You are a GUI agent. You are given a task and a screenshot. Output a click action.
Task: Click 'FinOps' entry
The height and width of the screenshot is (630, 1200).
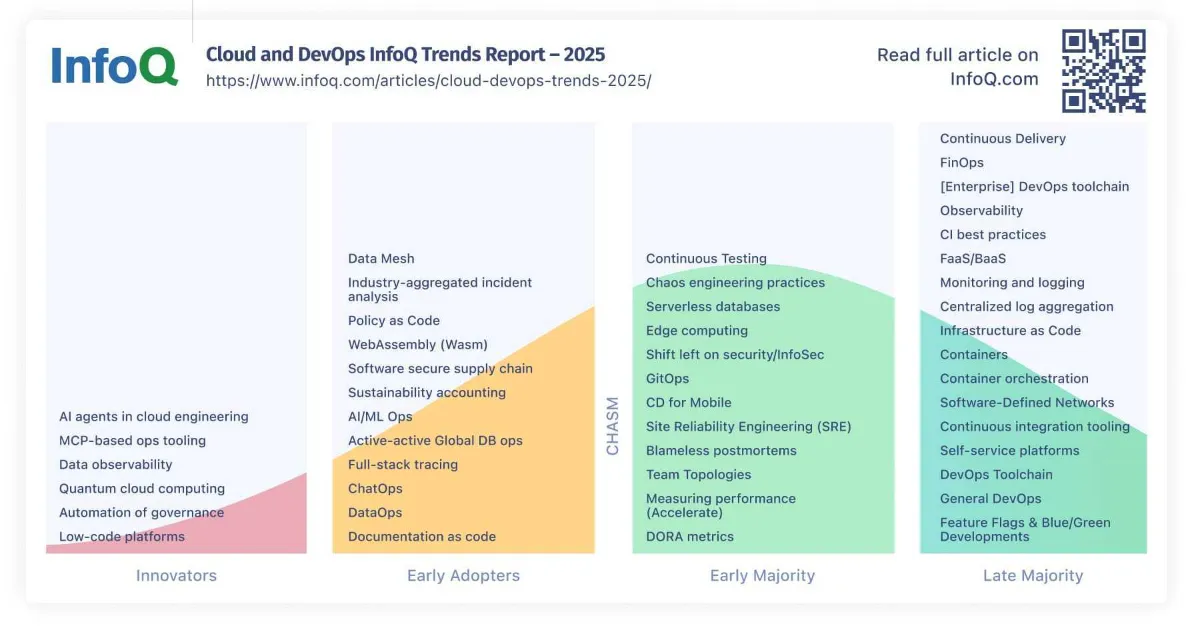(x=962, y=163)
